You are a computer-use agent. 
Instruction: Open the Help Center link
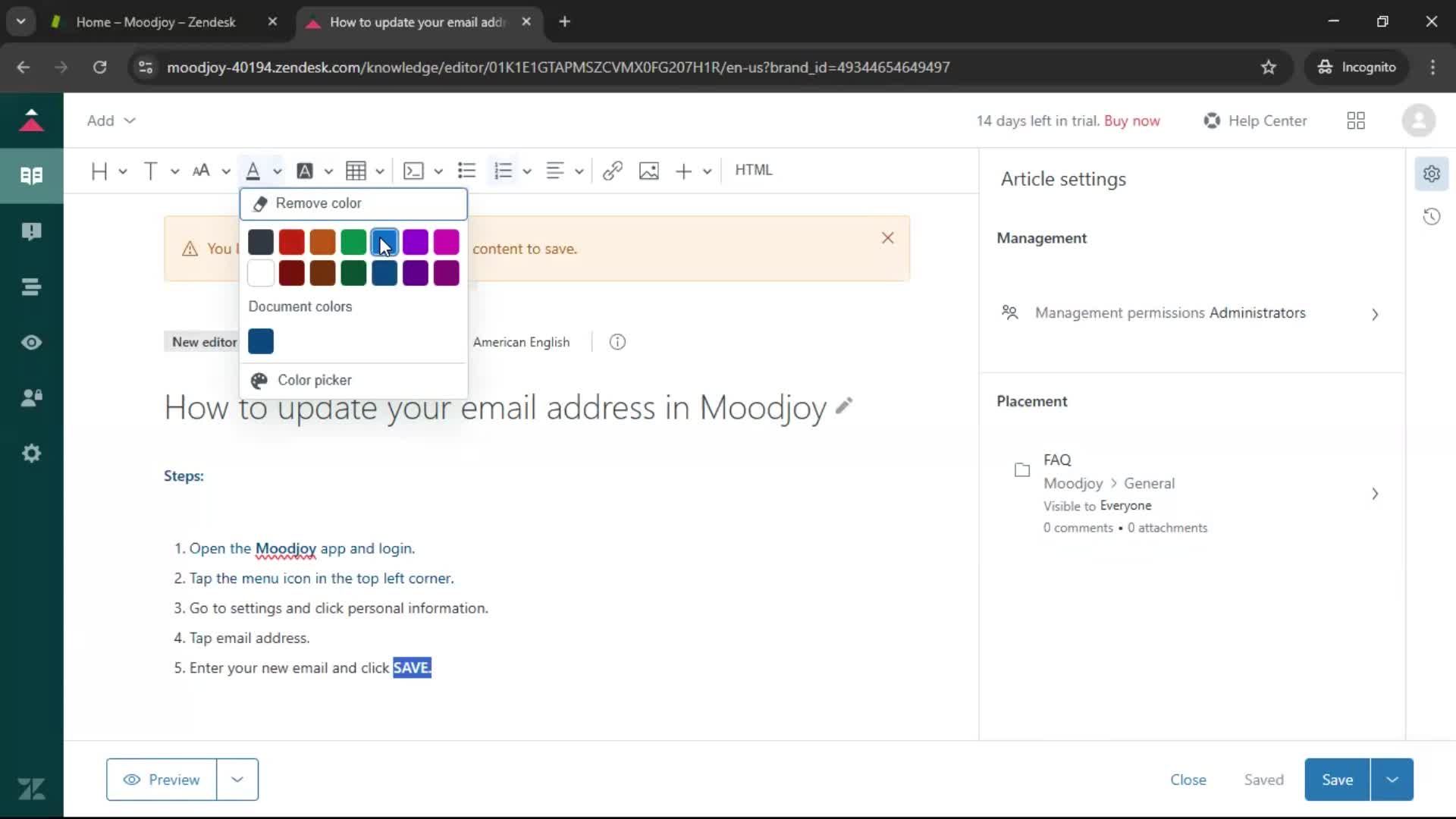(x=1256, y=121)
